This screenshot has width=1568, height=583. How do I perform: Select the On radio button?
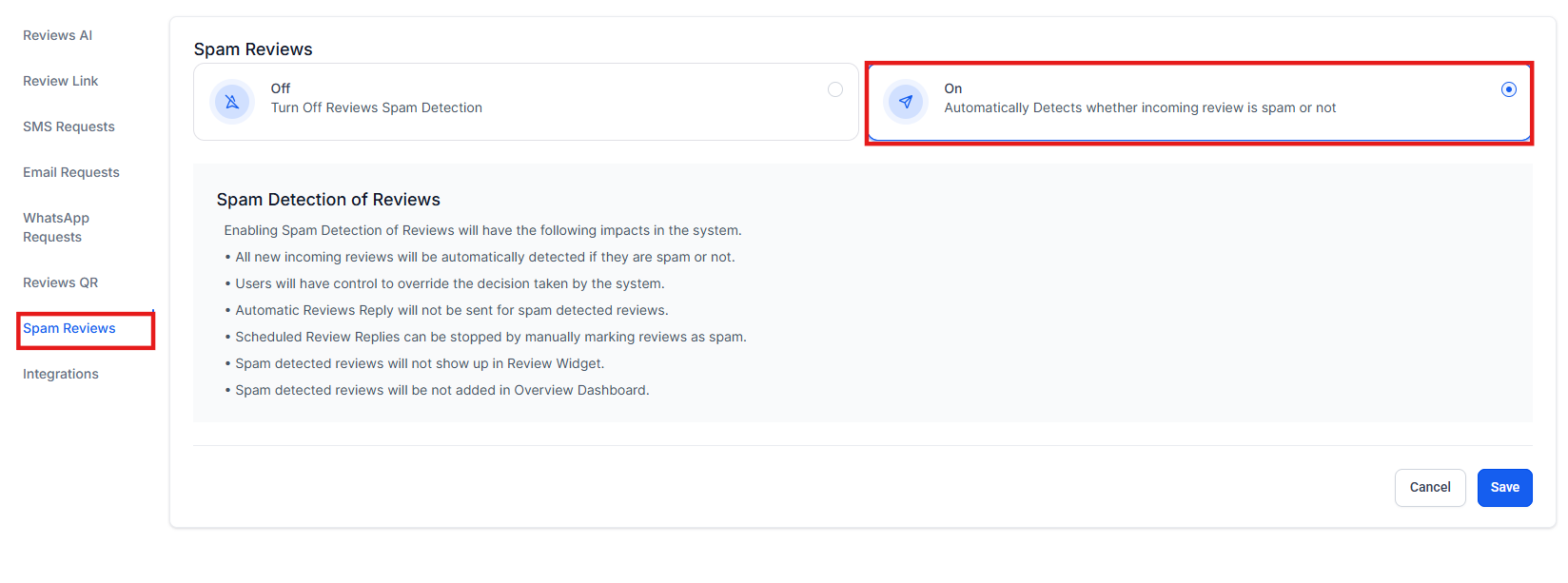(1508, 89)
